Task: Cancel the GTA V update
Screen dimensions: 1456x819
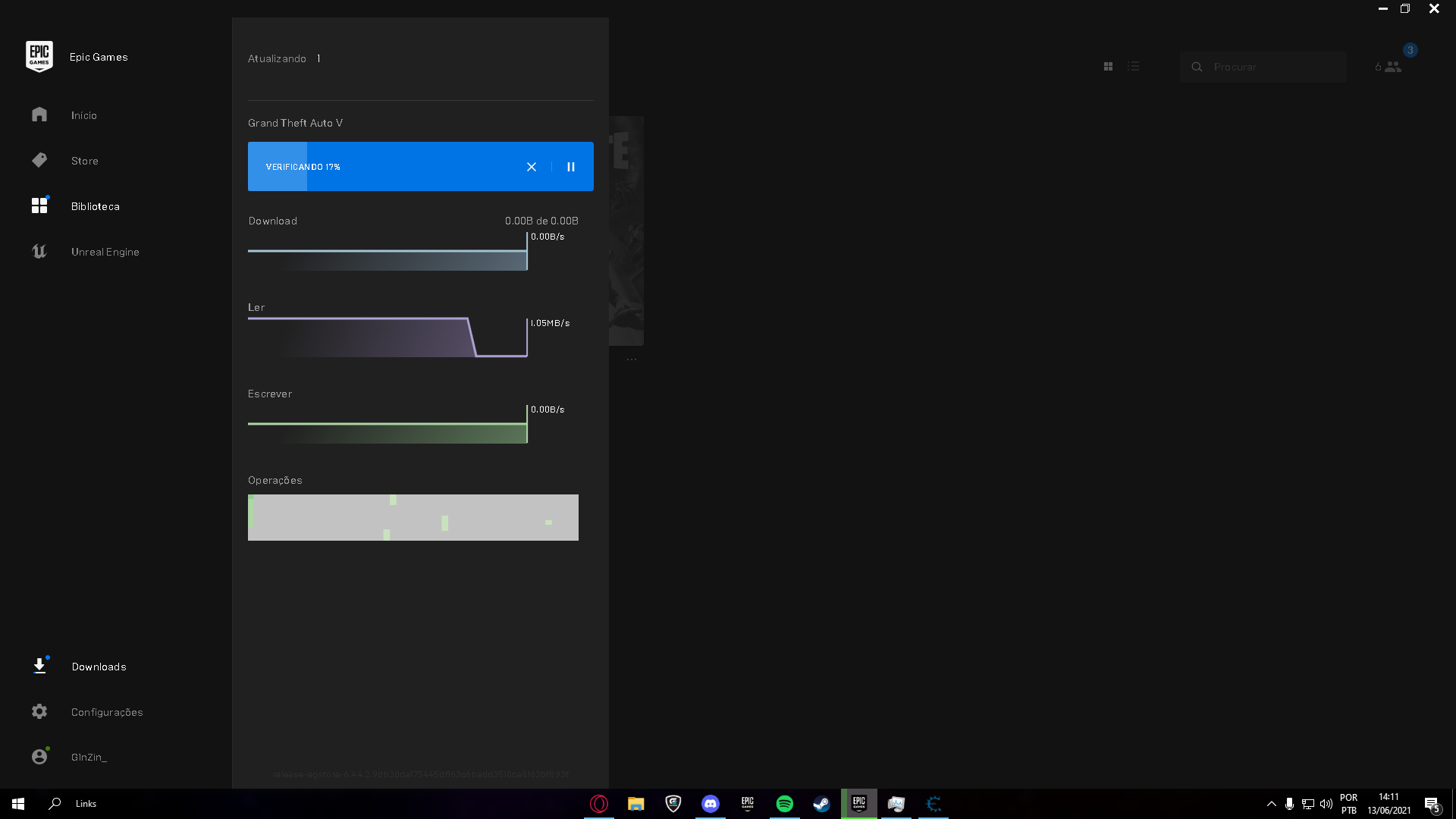Action: (x=532, y=167)
